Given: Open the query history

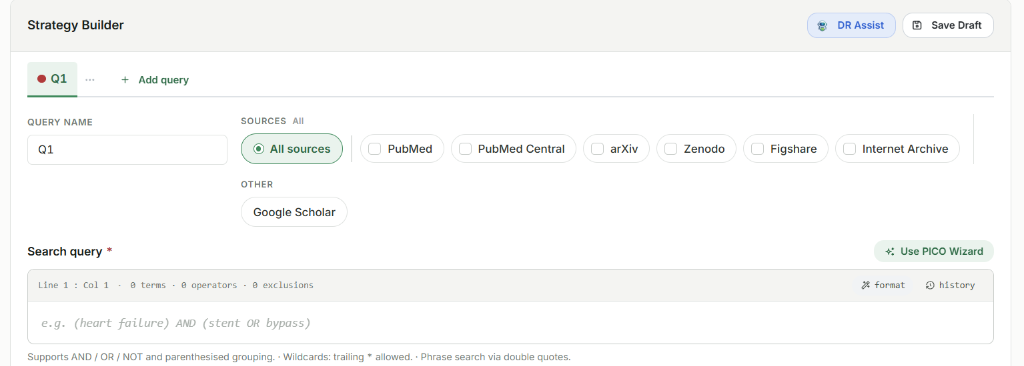Looking at the screenshot, I should (x=950, y=285).
